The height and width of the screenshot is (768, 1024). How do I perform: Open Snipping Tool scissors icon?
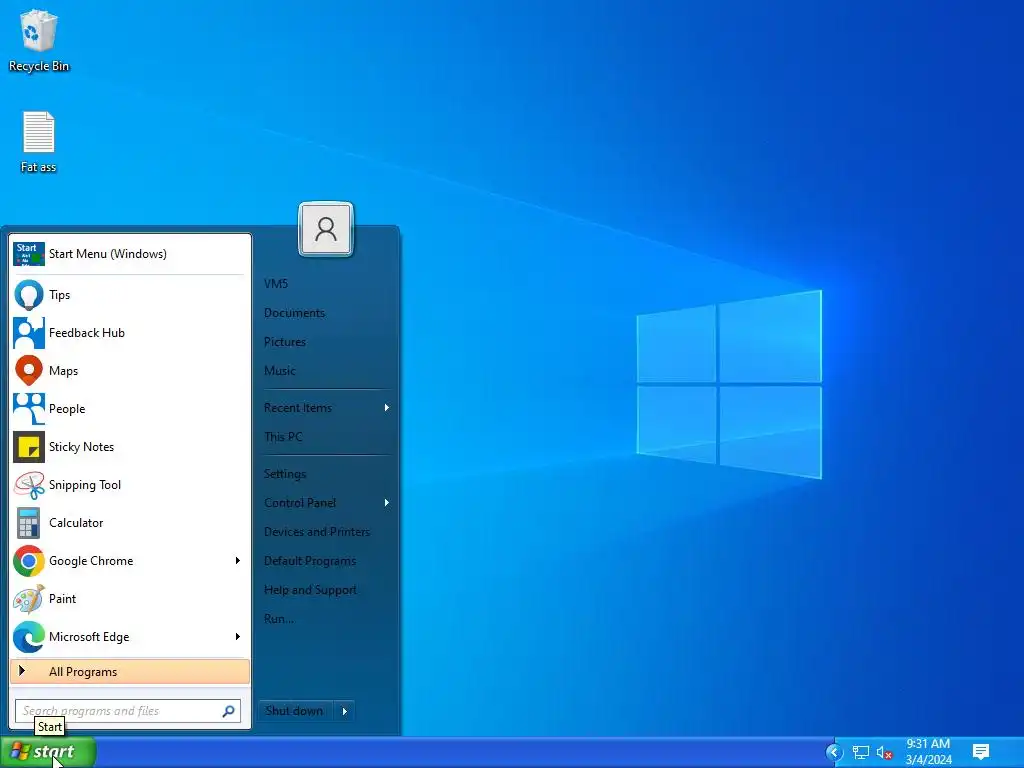click(29, 485)
